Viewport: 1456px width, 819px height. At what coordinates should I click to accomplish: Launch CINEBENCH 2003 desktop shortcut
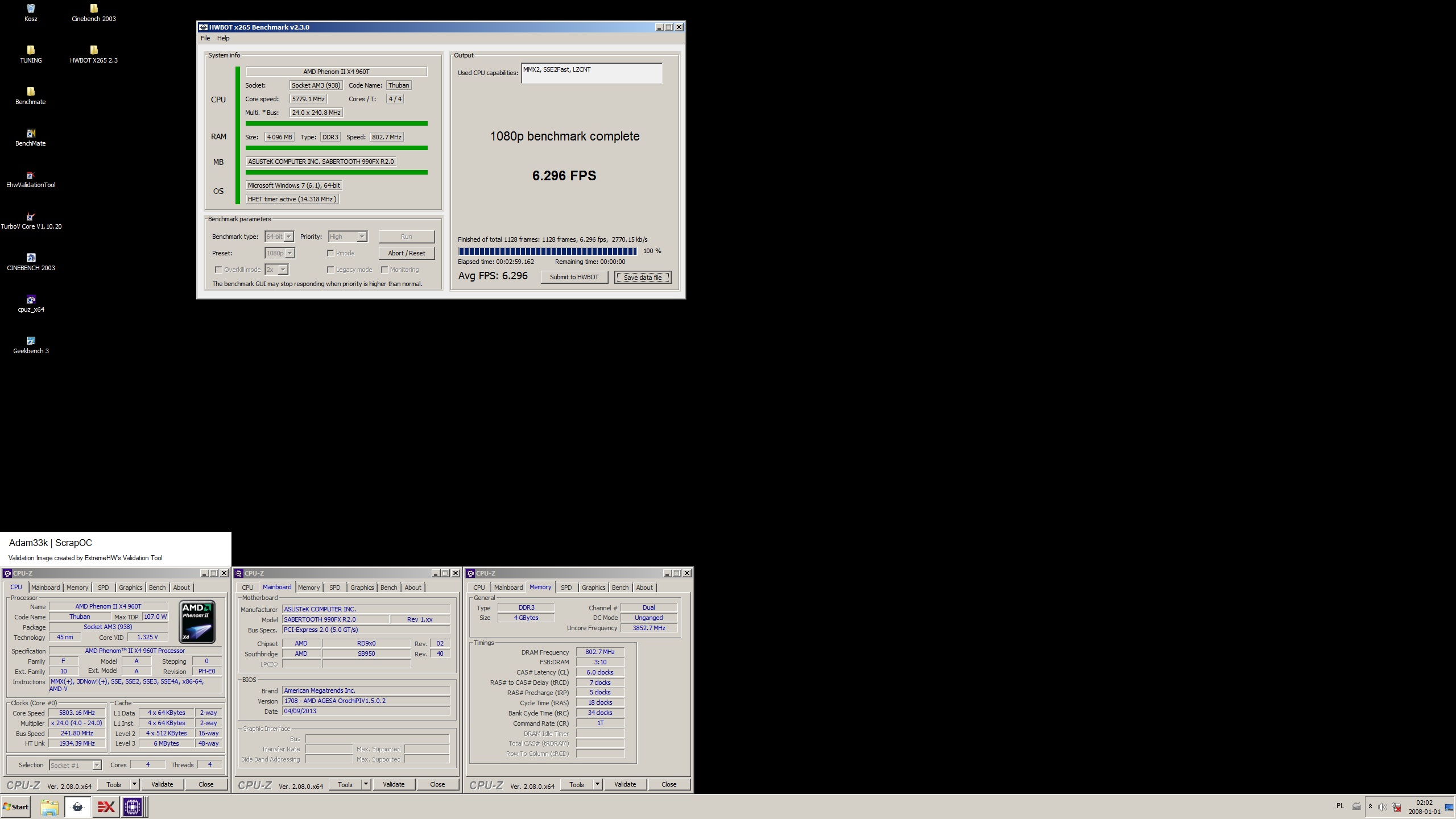pyautogui.click(x=31, y=262)
